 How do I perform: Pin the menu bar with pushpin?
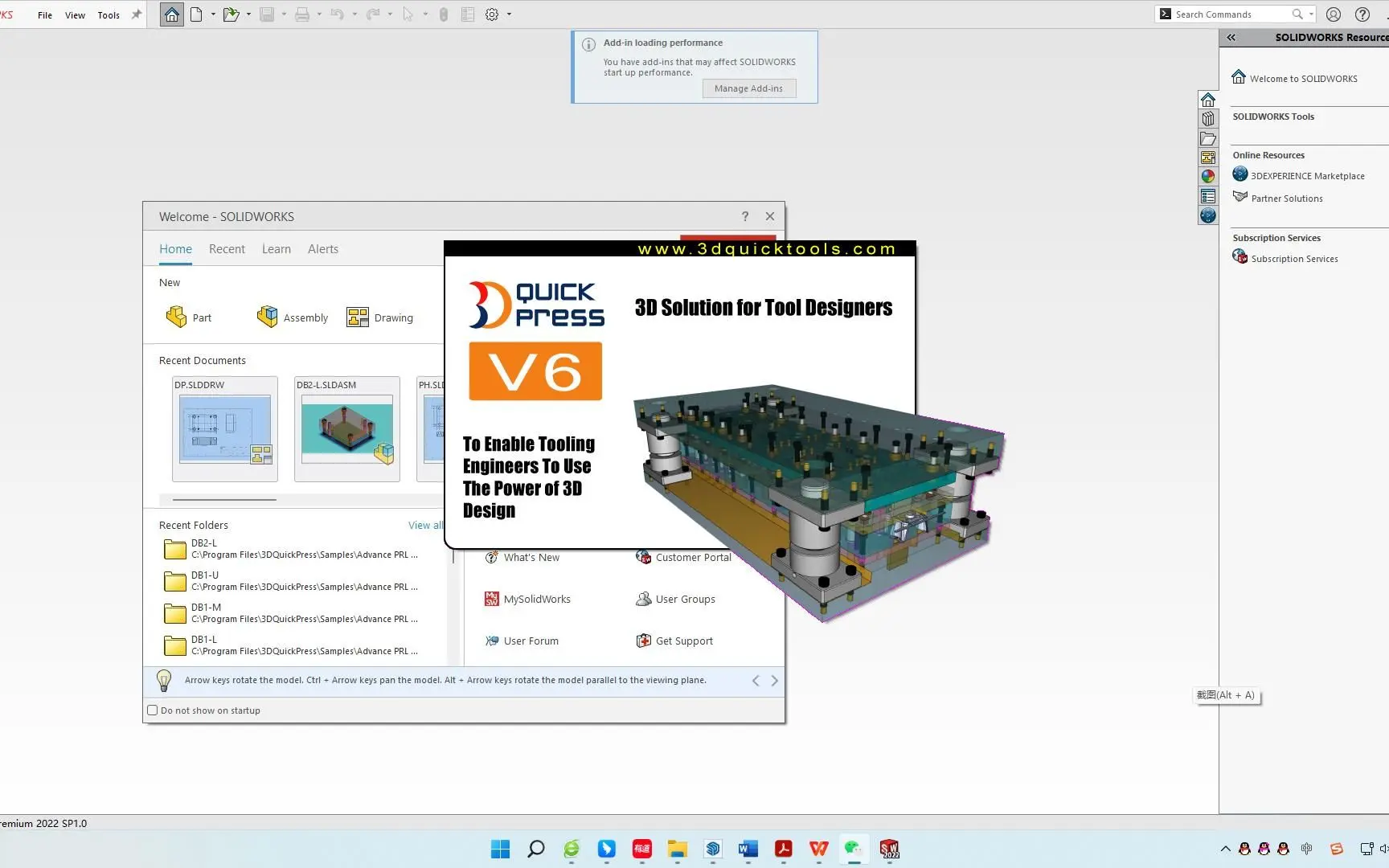tap(137, 14)
